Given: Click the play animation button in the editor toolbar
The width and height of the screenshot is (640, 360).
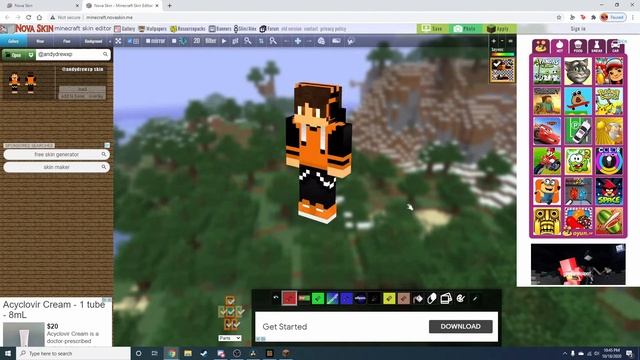Looking at the screenshot, I should 224,41.
